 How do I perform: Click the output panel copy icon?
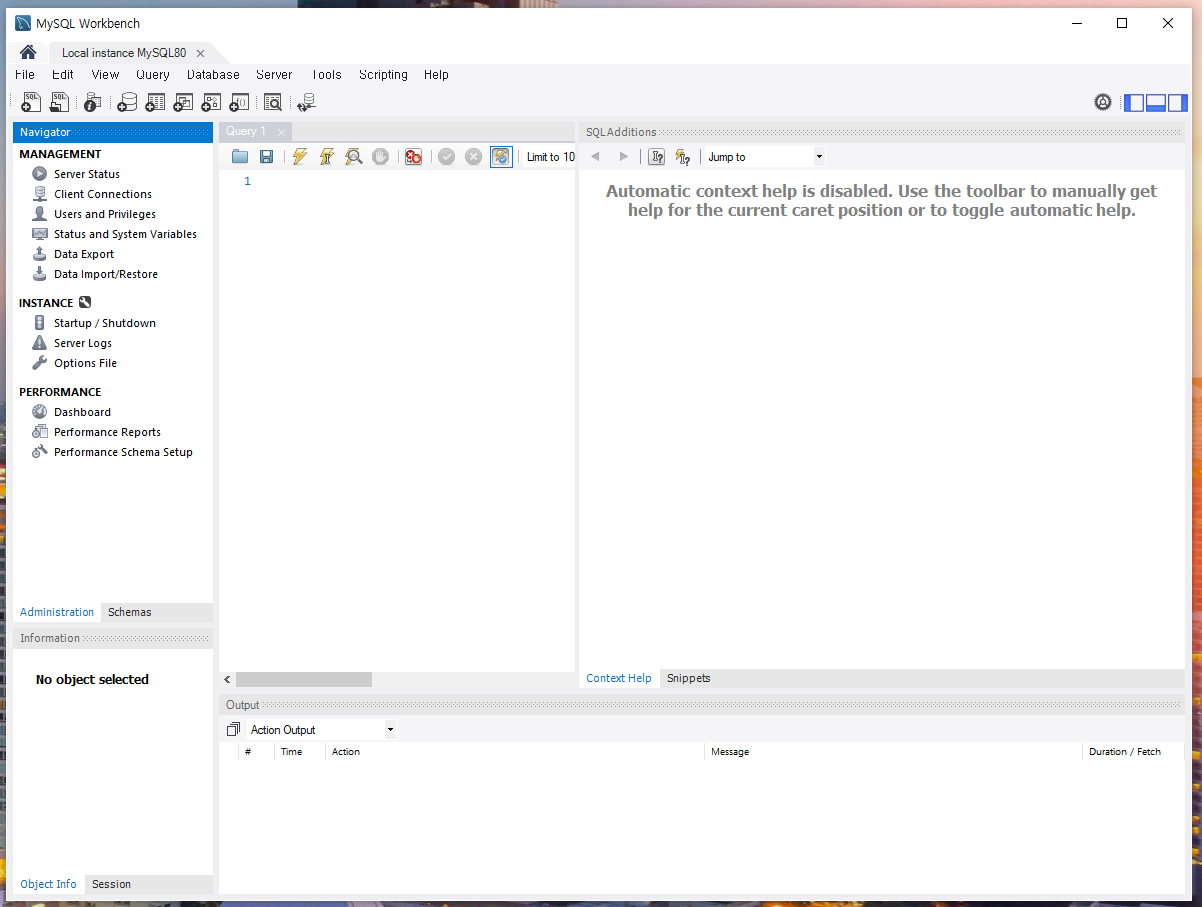(233, 730)
